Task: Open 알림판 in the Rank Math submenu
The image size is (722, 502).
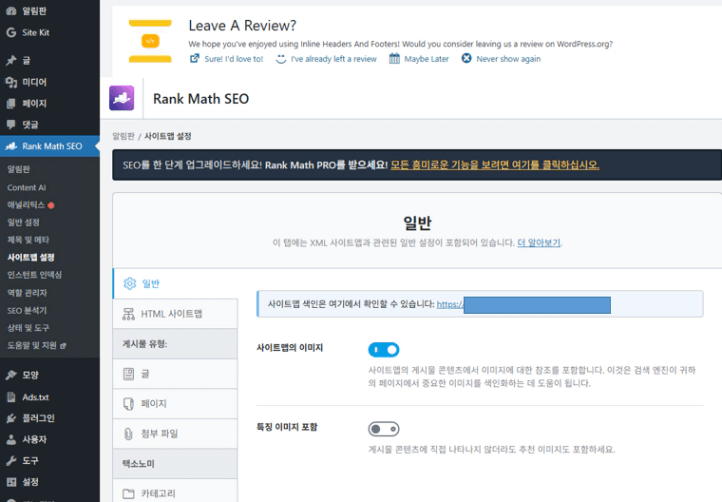Action: [x=18, y=169]
